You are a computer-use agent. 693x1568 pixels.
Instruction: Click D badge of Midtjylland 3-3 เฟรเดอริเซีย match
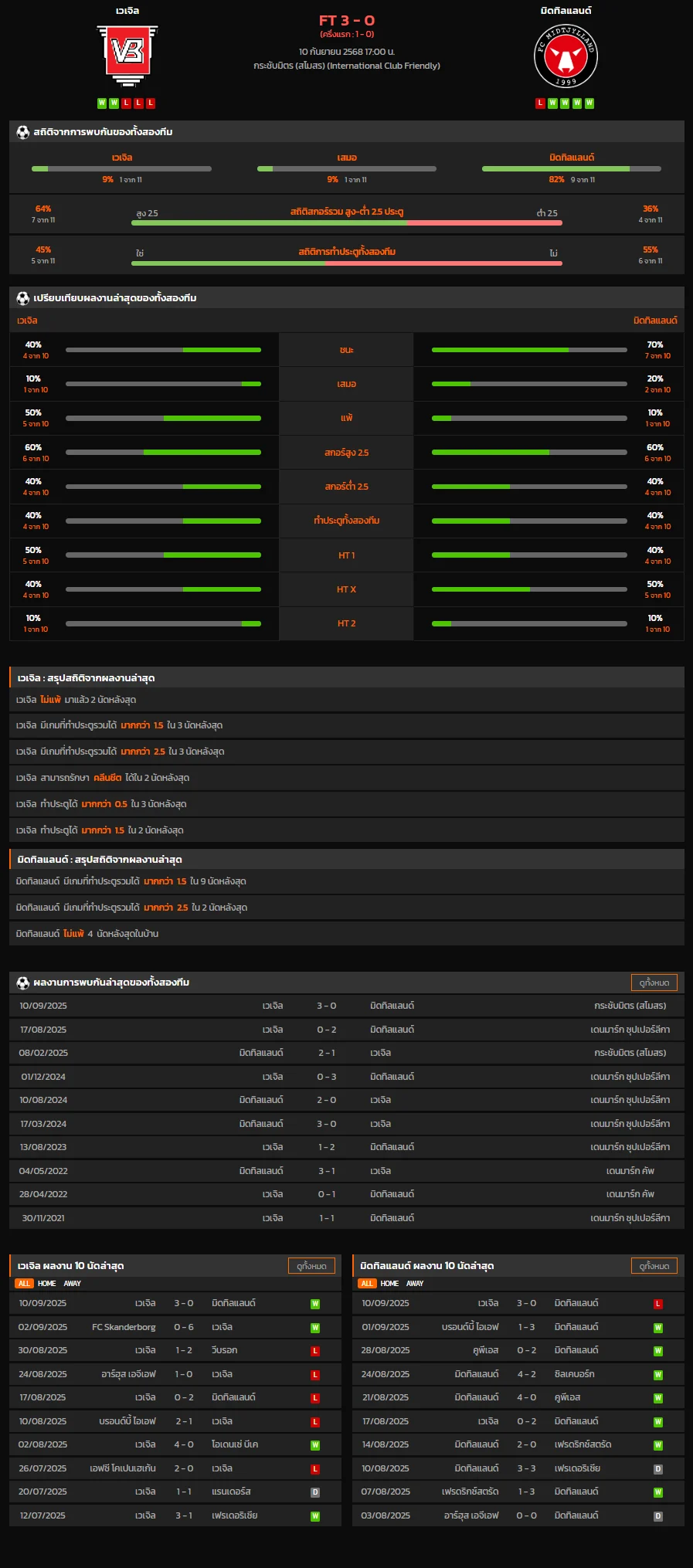(x=658, y=1469)
